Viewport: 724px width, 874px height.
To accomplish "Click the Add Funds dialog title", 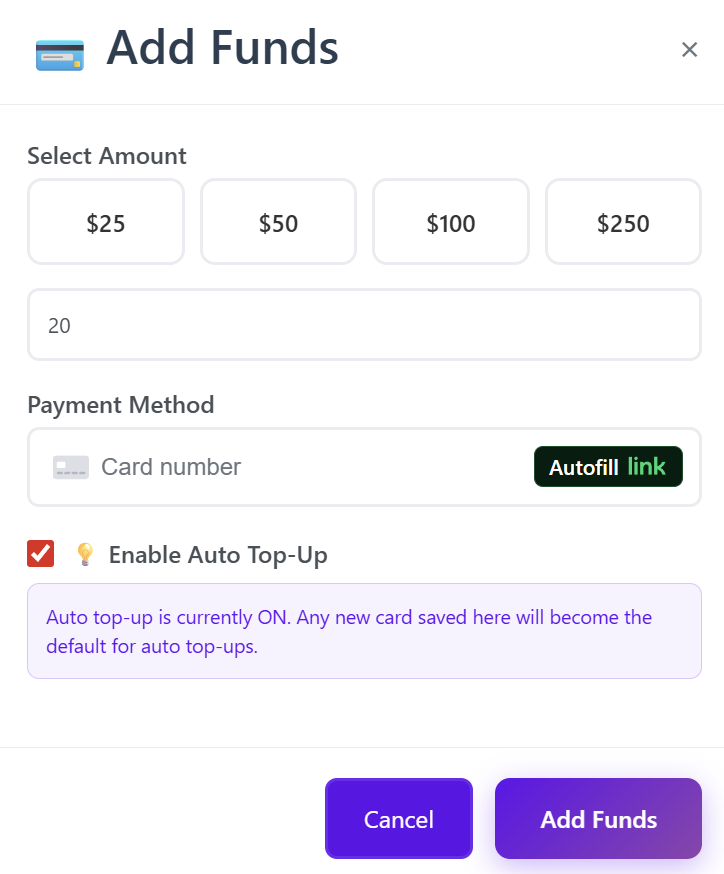I will pyautogui.click(x=222, y=48).
